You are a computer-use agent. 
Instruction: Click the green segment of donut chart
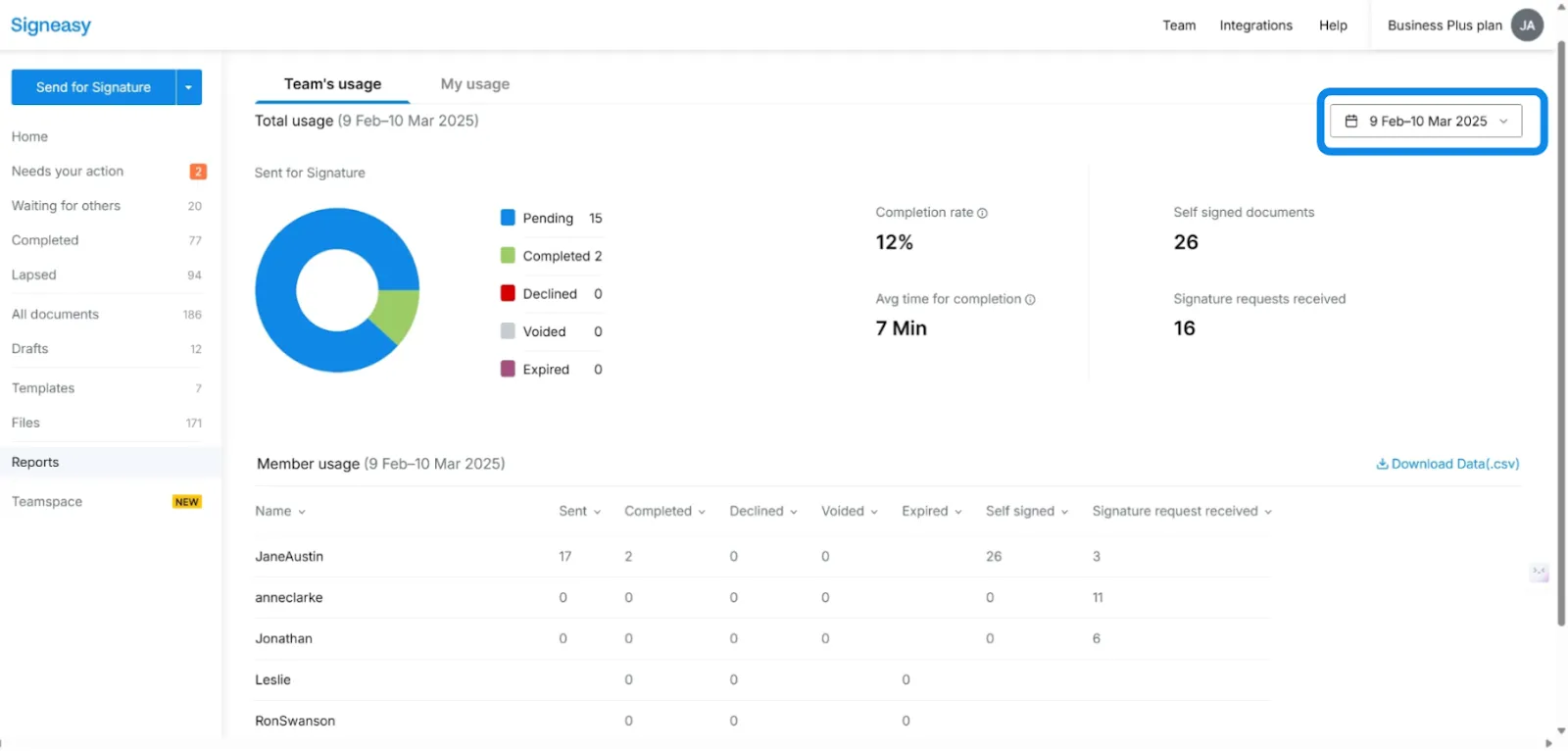tap(397, 313)
